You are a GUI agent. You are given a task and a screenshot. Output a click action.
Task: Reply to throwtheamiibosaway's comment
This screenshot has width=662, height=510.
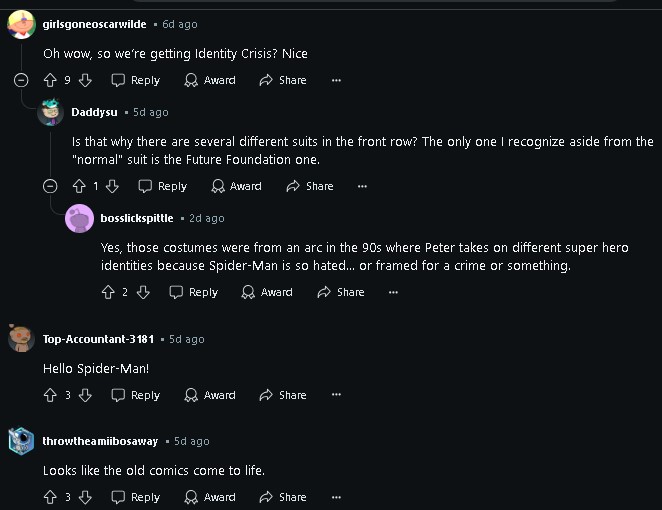[x=136, y=497]
